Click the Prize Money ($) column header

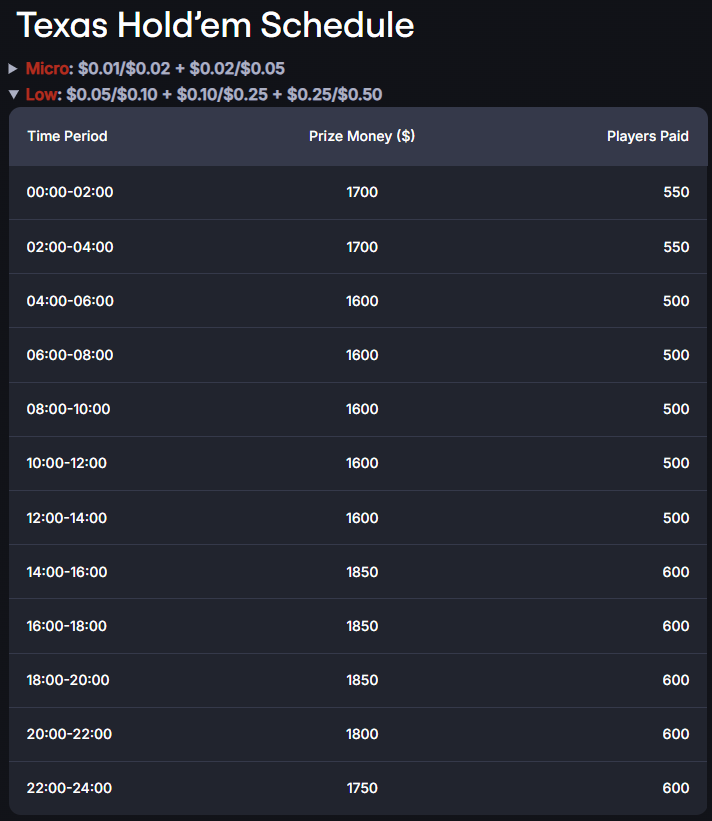pos(362,136)
